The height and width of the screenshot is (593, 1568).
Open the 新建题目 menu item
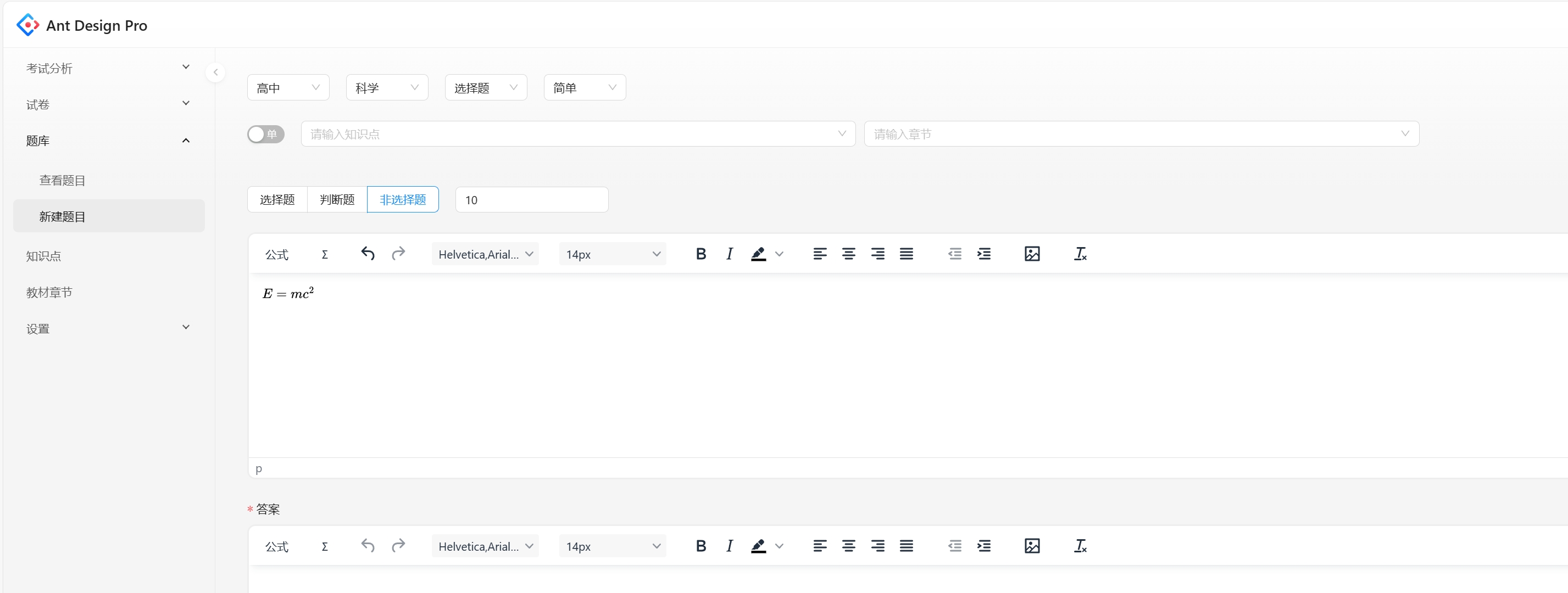click(x=109, y=216)
